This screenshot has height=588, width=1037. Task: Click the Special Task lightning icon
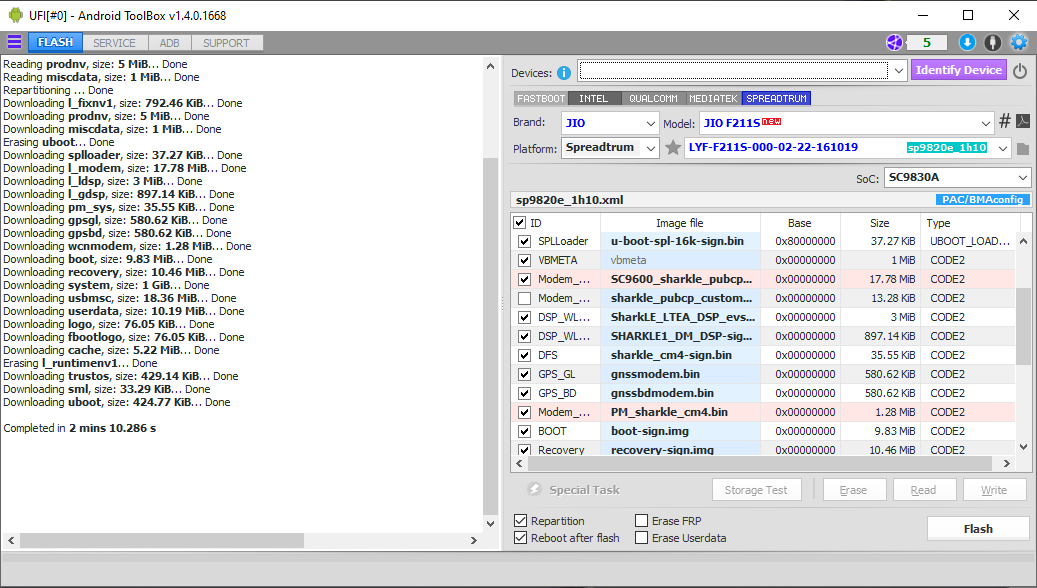534,489
